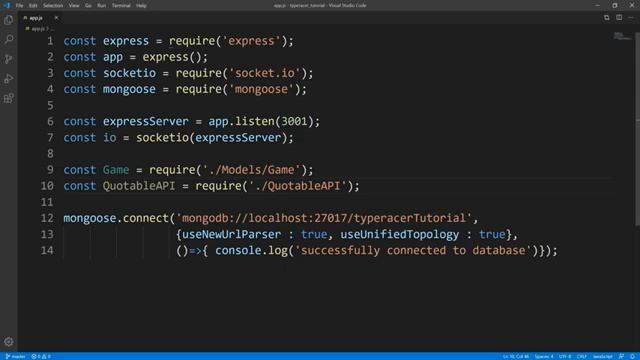Click 'express' string on line 1

(251, 41)
